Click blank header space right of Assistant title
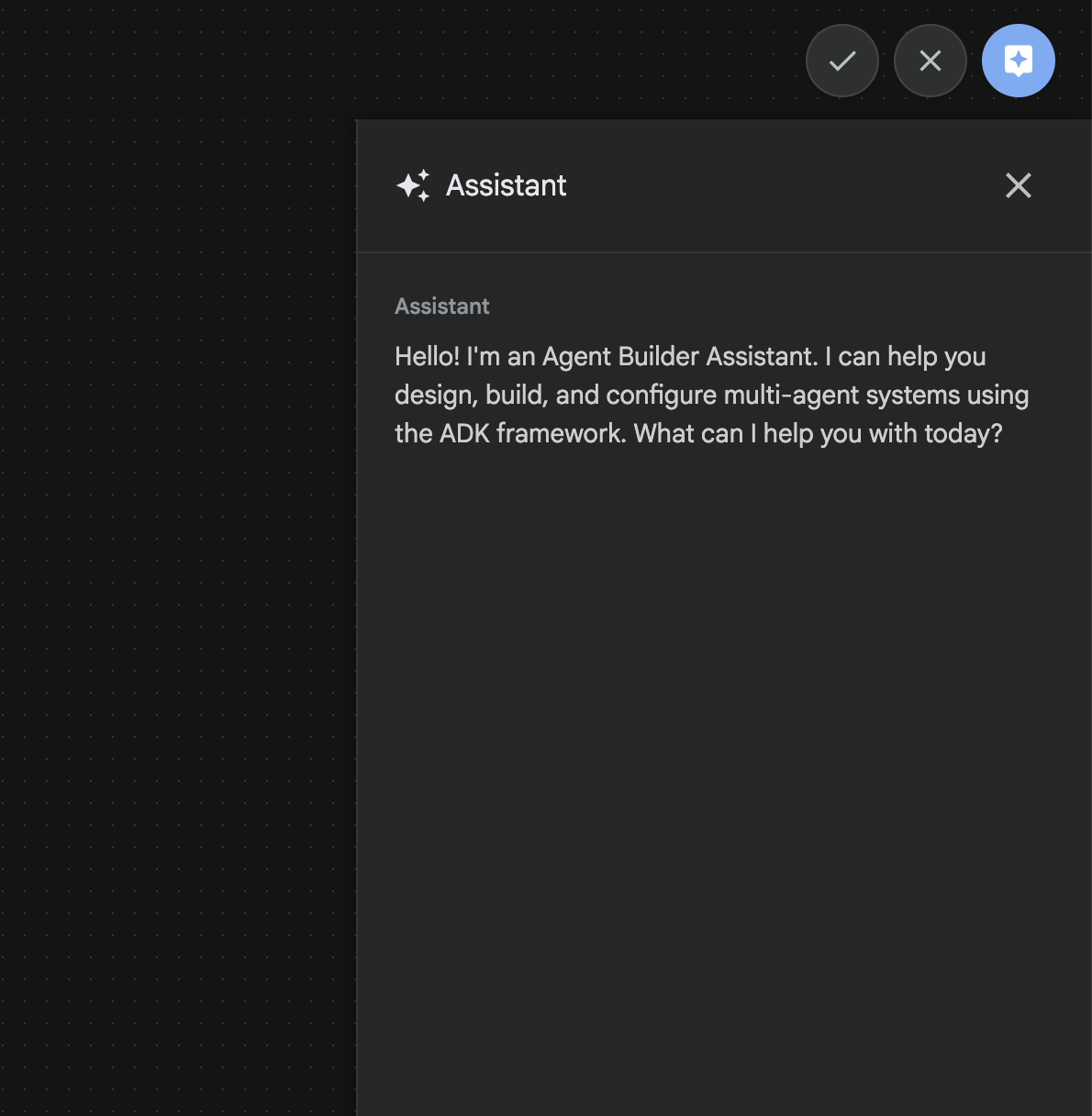The width and height of the screenshot is (1092, 1116). tap(780, 185)
